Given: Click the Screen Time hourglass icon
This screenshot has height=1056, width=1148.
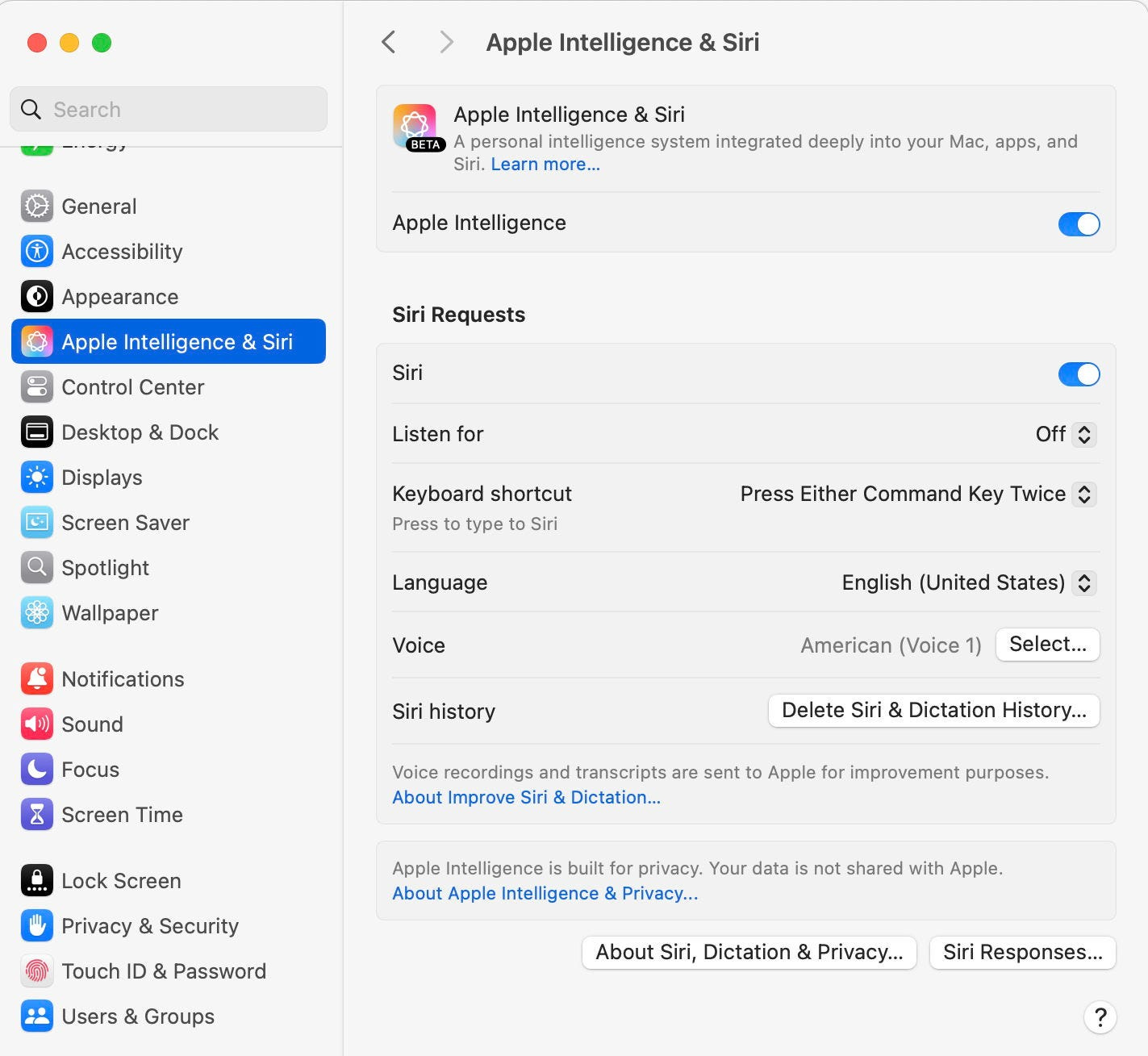Looking at the screenshot, I should pos(37,815).
